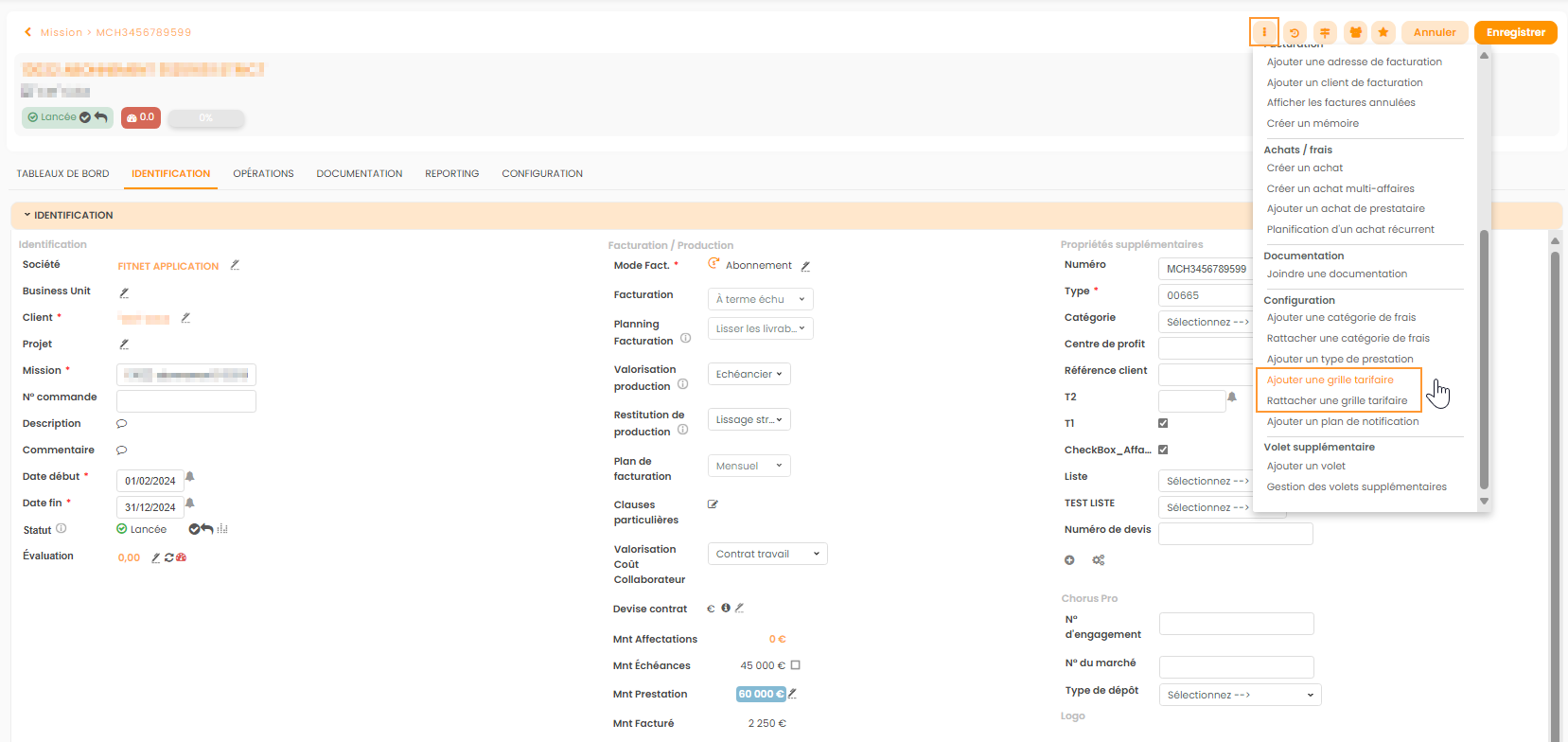Click the plus icon under Numéro de devis

(1069, 560)
